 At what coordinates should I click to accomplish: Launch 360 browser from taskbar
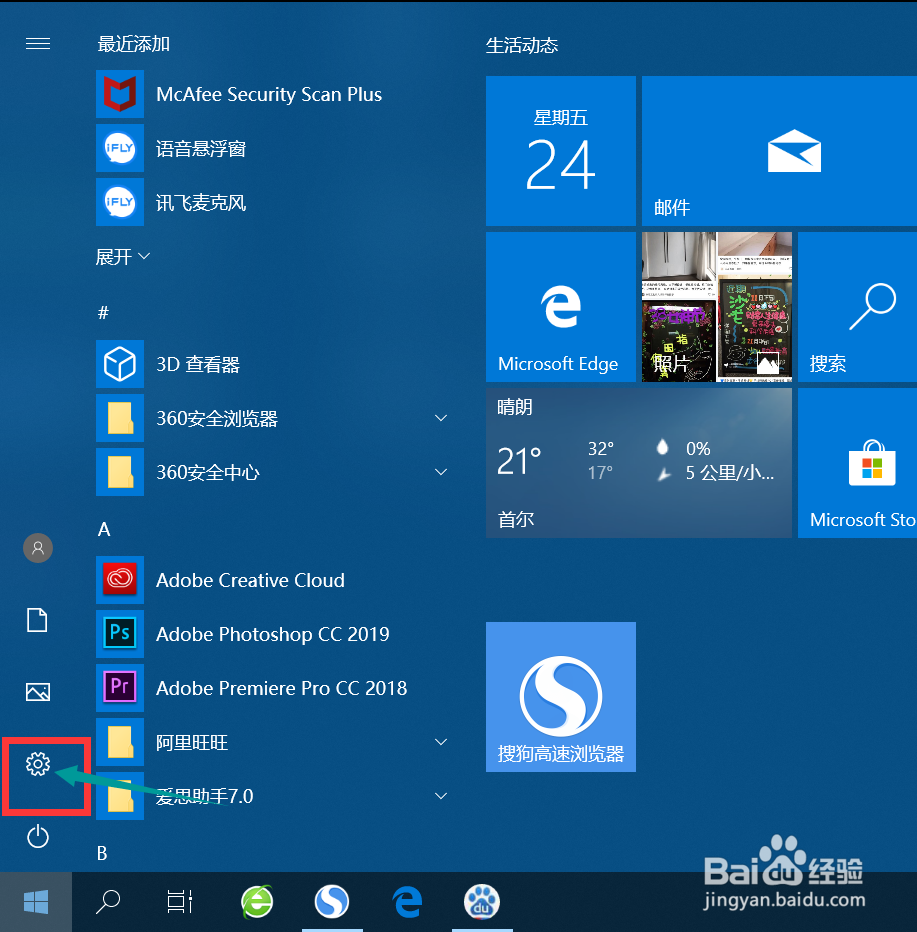257,902
